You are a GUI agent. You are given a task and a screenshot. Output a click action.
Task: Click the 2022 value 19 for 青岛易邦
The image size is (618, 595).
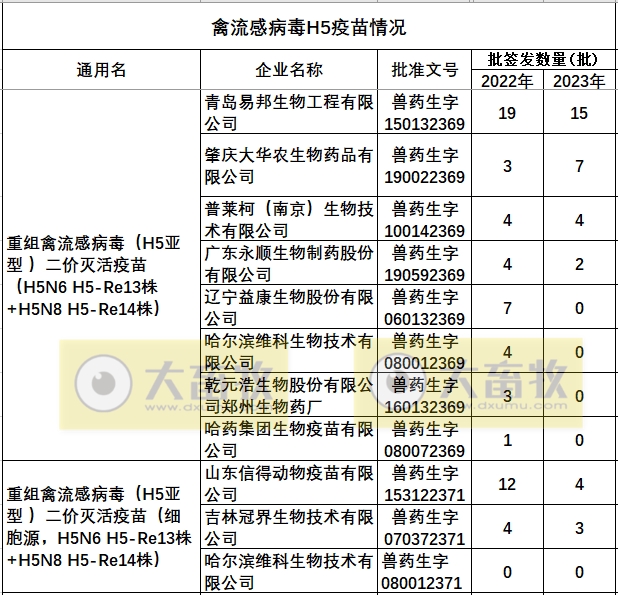point(507,113)
